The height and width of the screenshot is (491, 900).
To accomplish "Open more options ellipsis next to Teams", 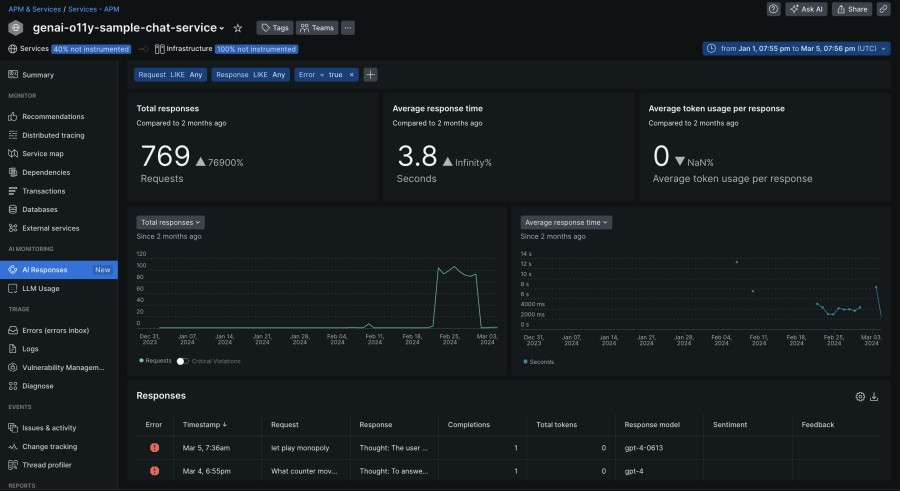I will [x=348, y=28].
